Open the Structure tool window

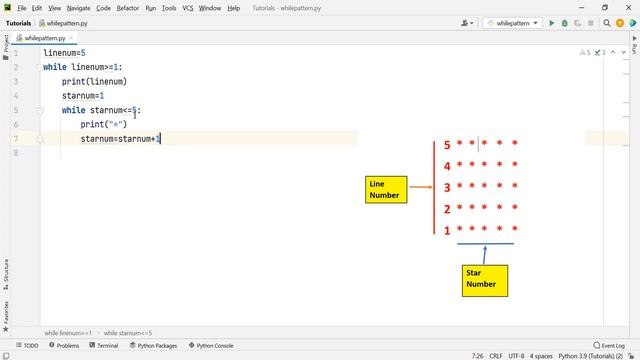pos(6,274)
